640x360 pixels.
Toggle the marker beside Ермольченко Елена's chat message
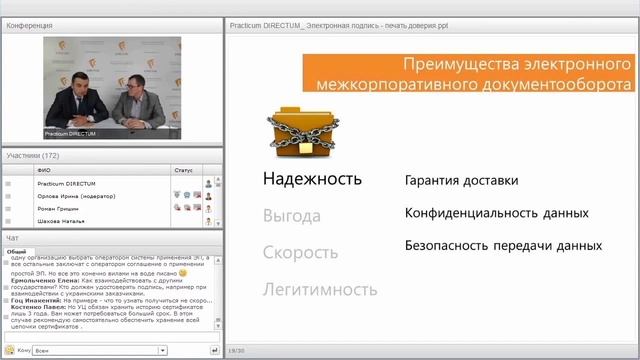click(x=6, y=287)
